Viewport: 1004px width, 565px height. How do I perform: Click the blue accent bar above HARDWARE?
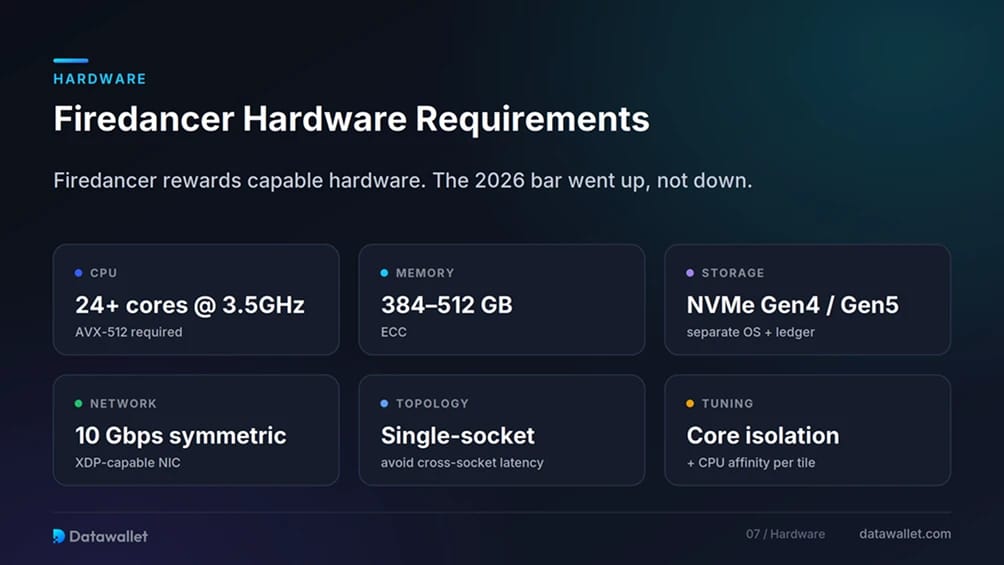coord(70,61)
